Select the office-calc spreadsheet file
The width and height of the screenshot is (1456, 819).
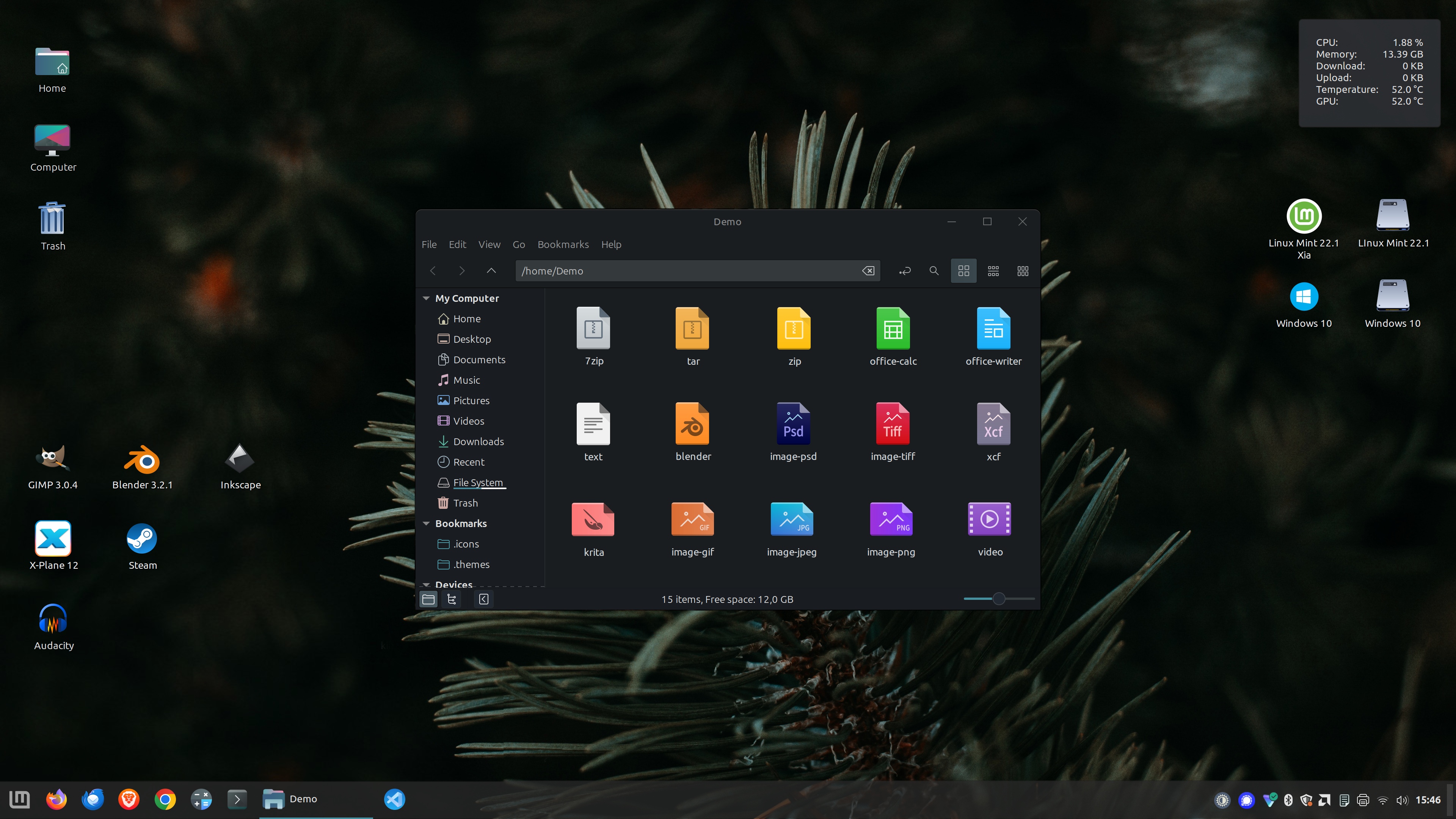[x=893, y=336]
